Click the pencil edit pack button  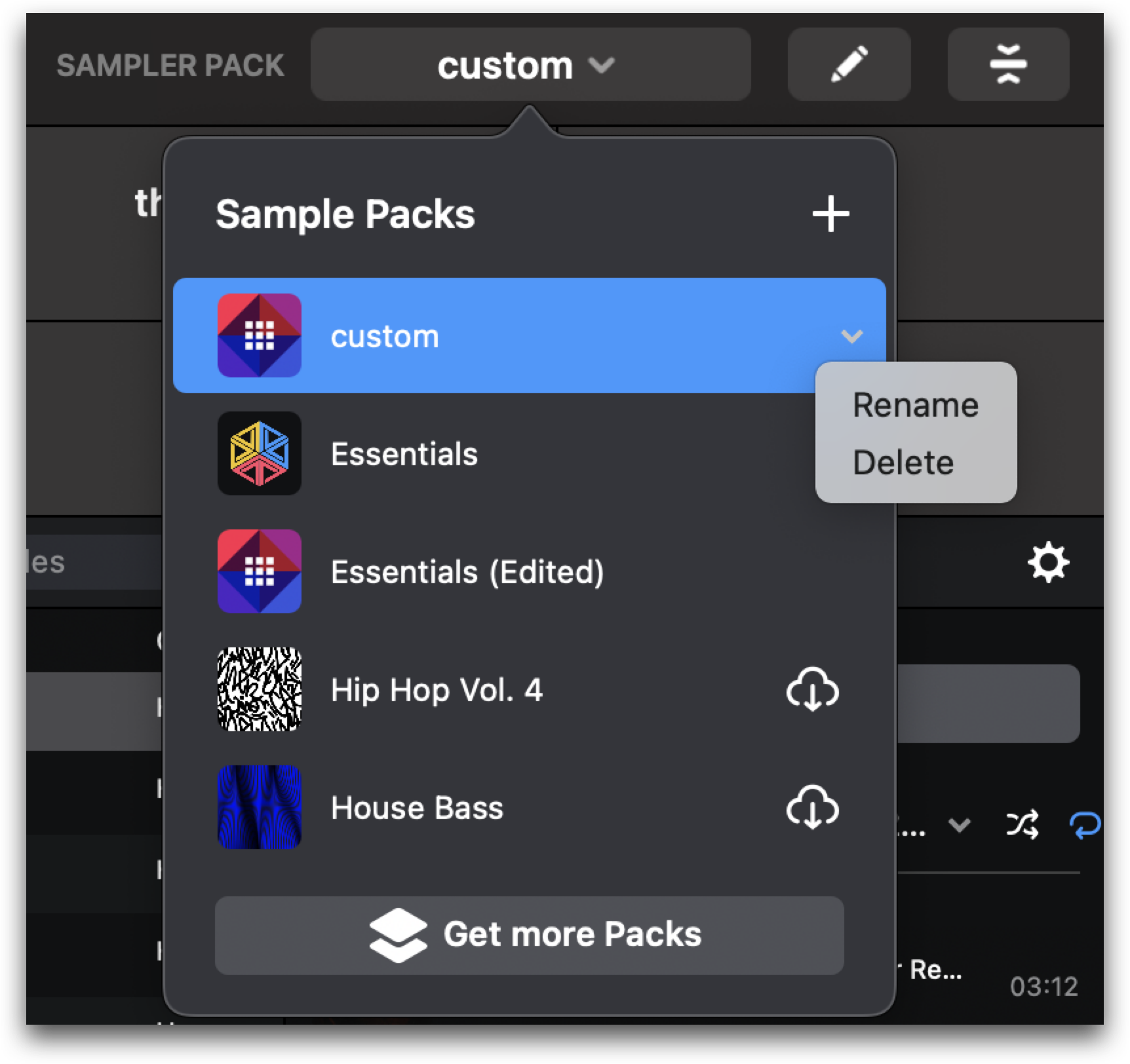849,65
